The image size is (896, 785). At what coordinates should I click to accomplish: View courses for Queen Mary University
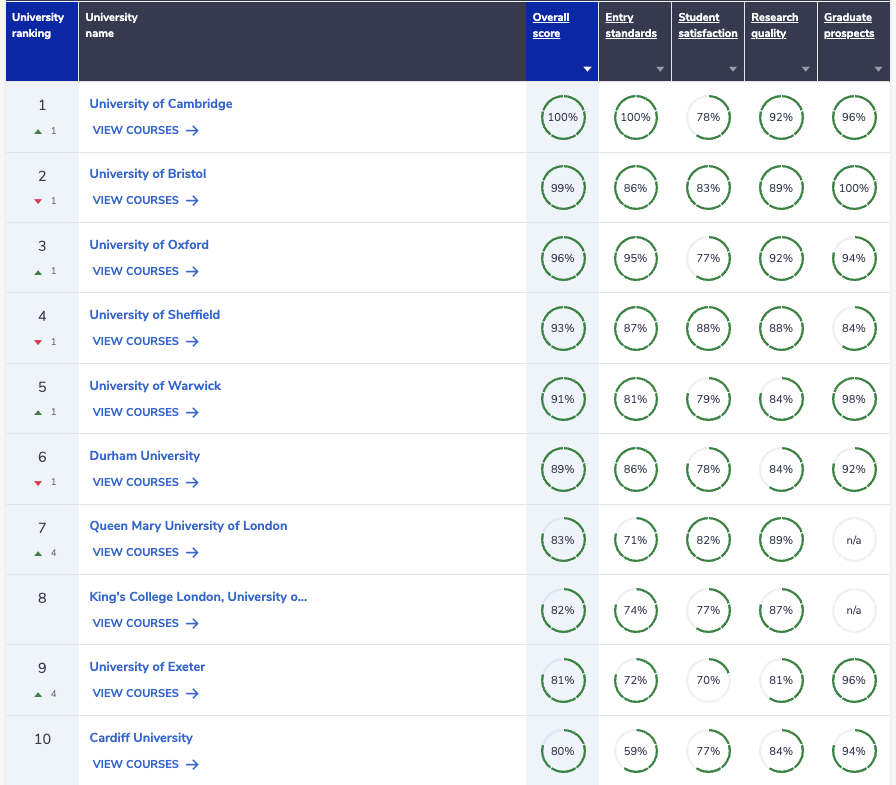(x=145, y=552)
